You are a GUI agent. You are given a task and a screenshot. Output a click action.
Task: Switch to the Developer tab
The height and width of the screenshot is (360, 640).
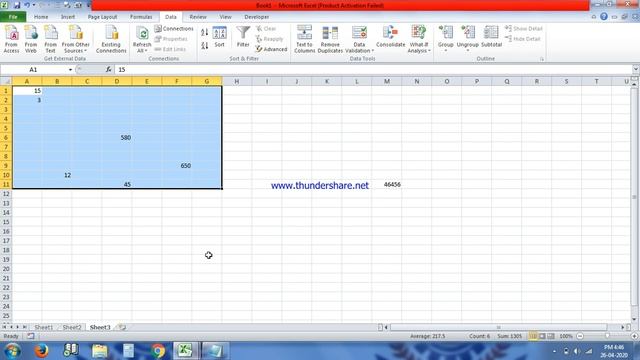(x=257, y=17)
